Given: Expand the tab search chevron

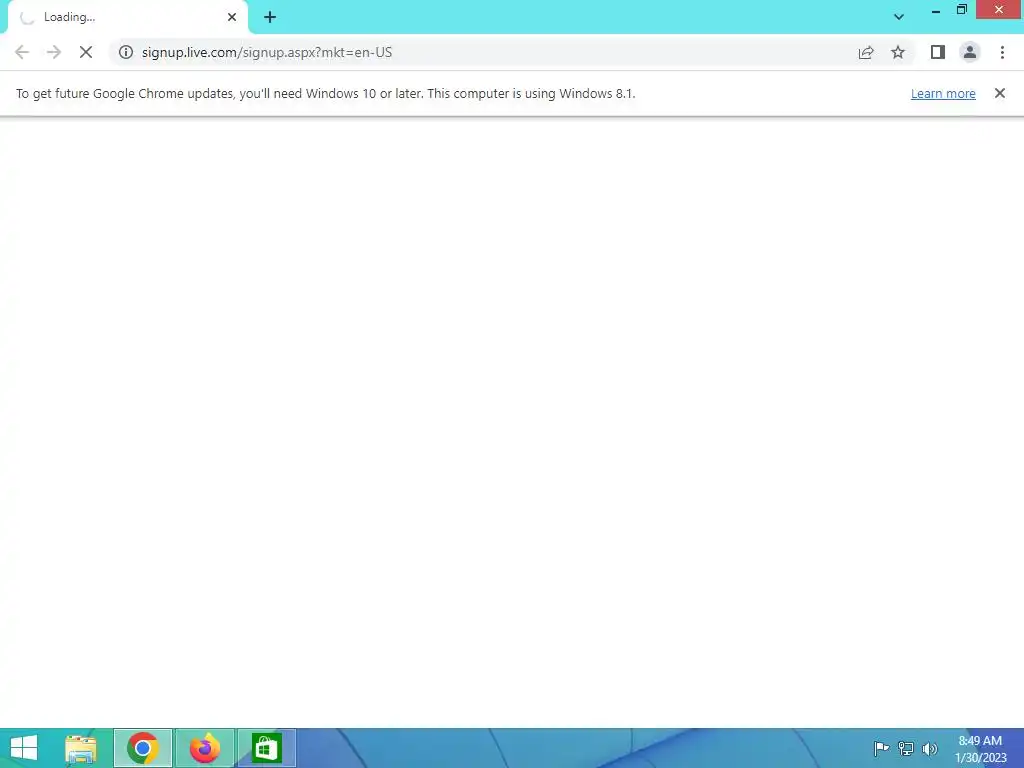Looking at the screenshot, I should coord(899,17).
